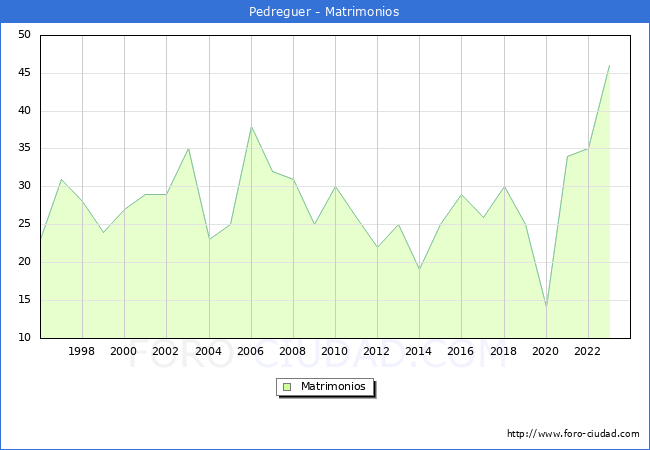
Task: Select the 2014 x-axis label
Action: click(419, 351)
